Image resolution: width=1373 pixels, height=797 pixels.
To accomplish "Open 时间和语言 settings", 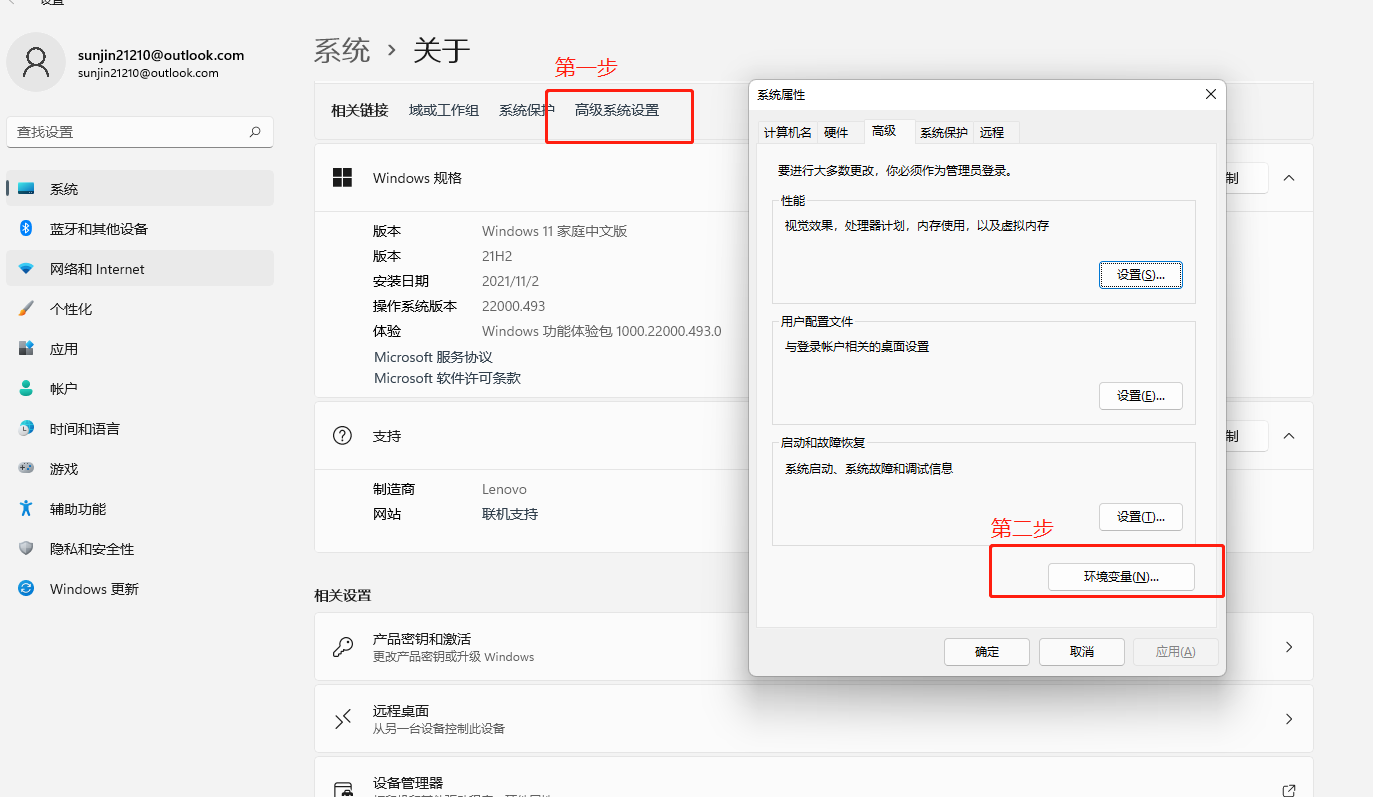I will (140, 428).
